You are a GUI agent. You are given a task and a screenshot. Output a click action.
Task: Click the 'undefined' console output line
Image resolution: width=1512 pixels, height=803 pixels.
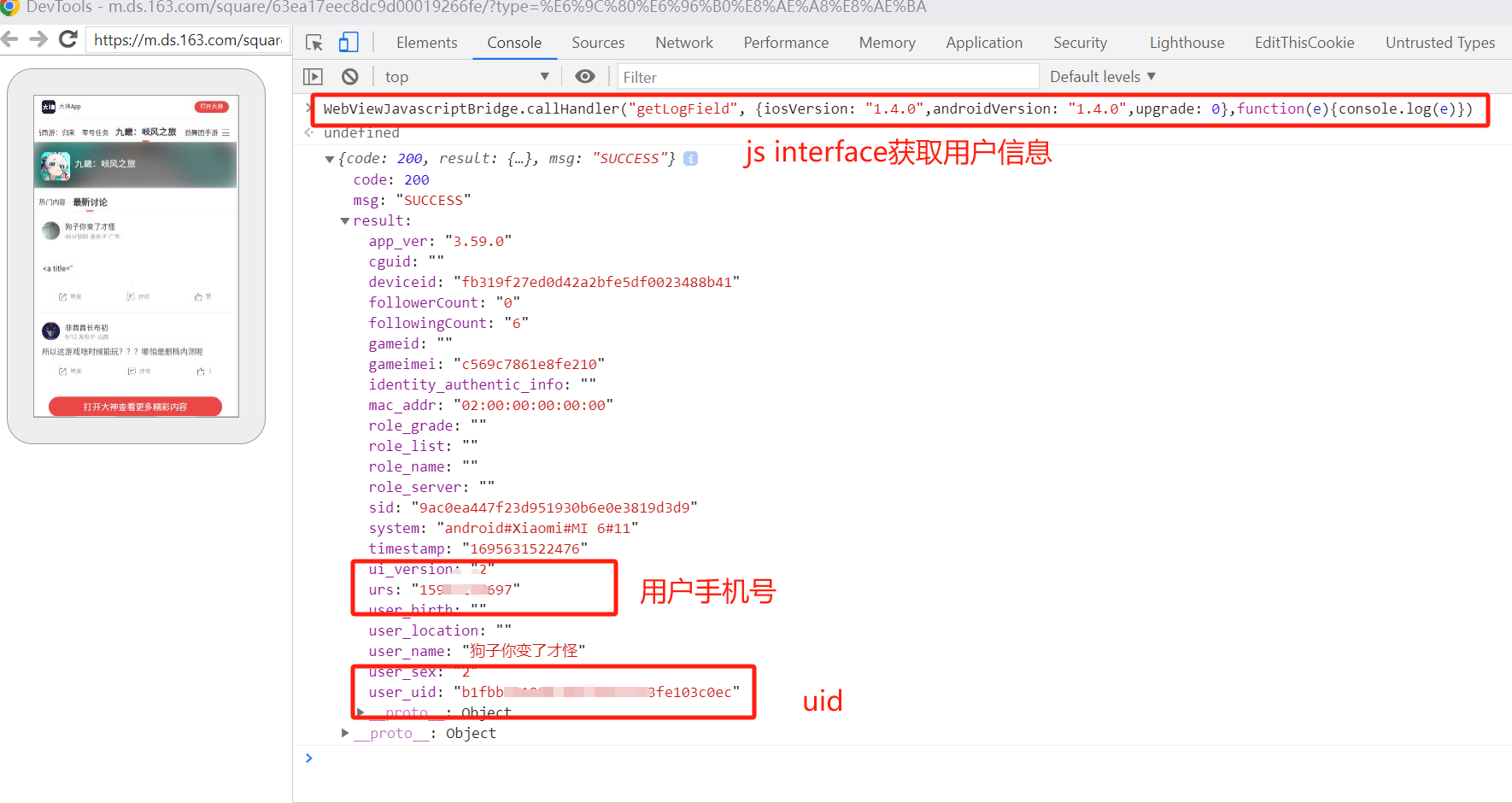[x=361, y=132]
